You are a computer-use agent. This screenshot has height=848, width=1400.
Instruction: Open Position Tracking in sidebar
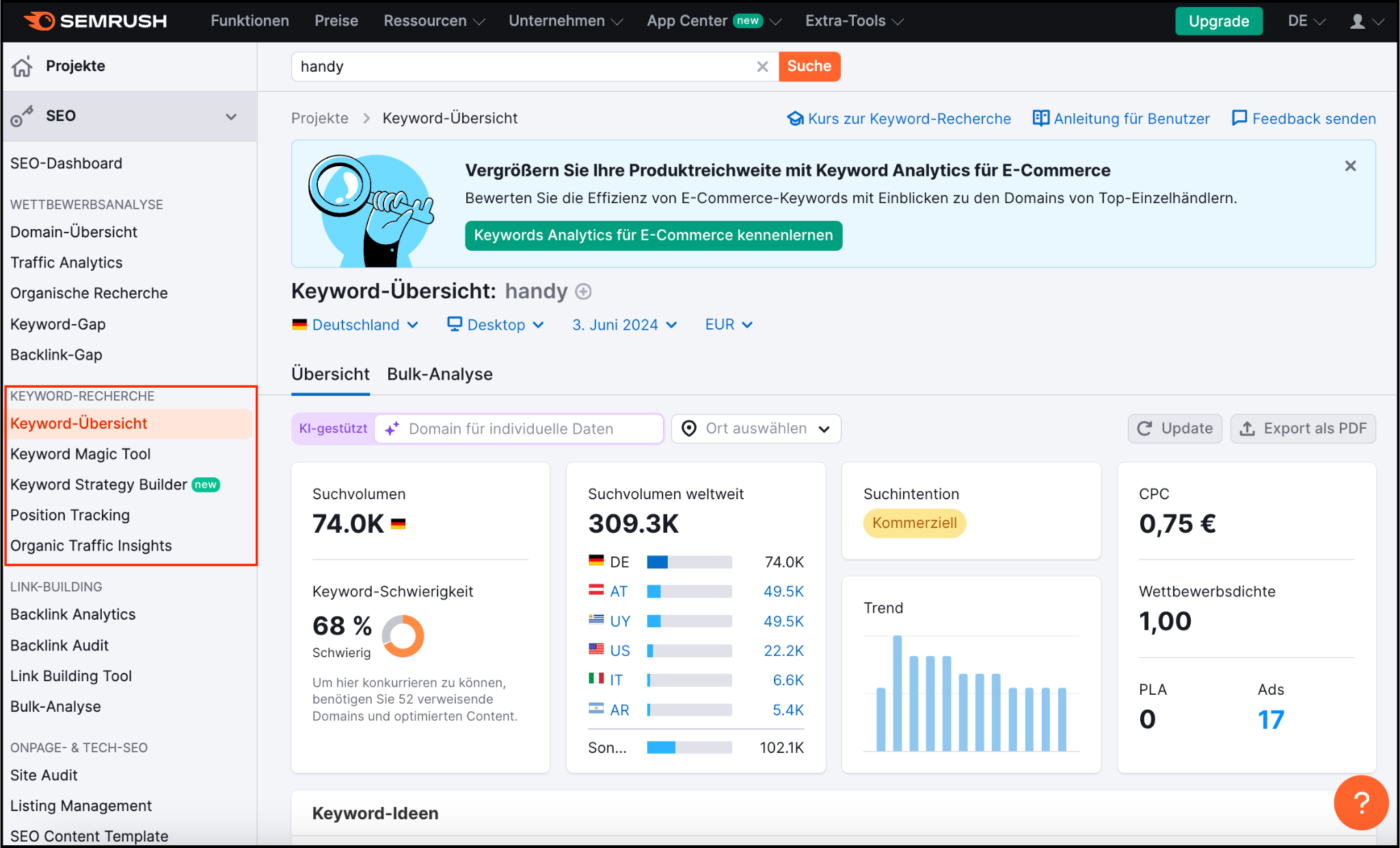70,515
